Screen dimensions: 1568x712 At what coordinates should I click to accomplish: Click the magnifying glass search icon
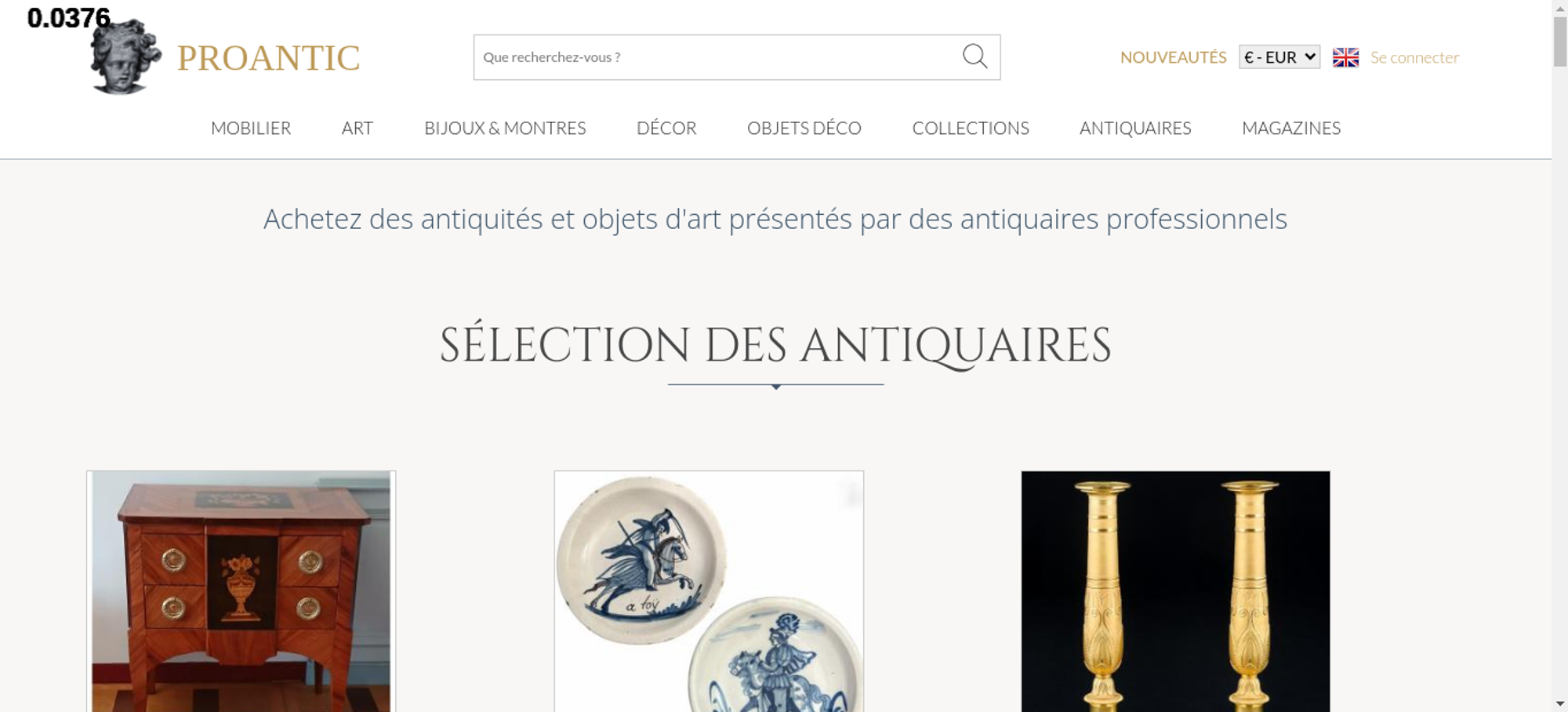point(975,56)
